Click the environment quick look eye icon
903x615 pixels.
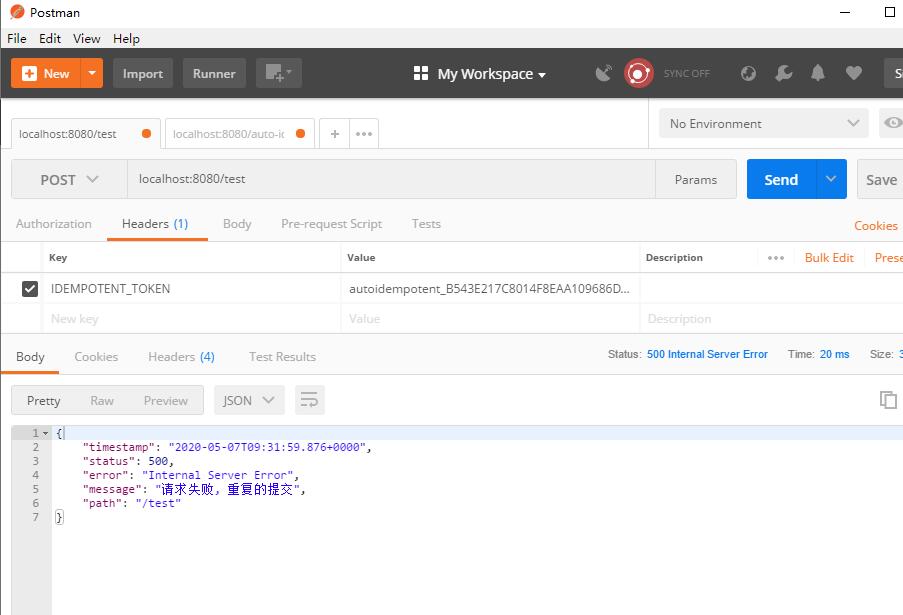891,123
